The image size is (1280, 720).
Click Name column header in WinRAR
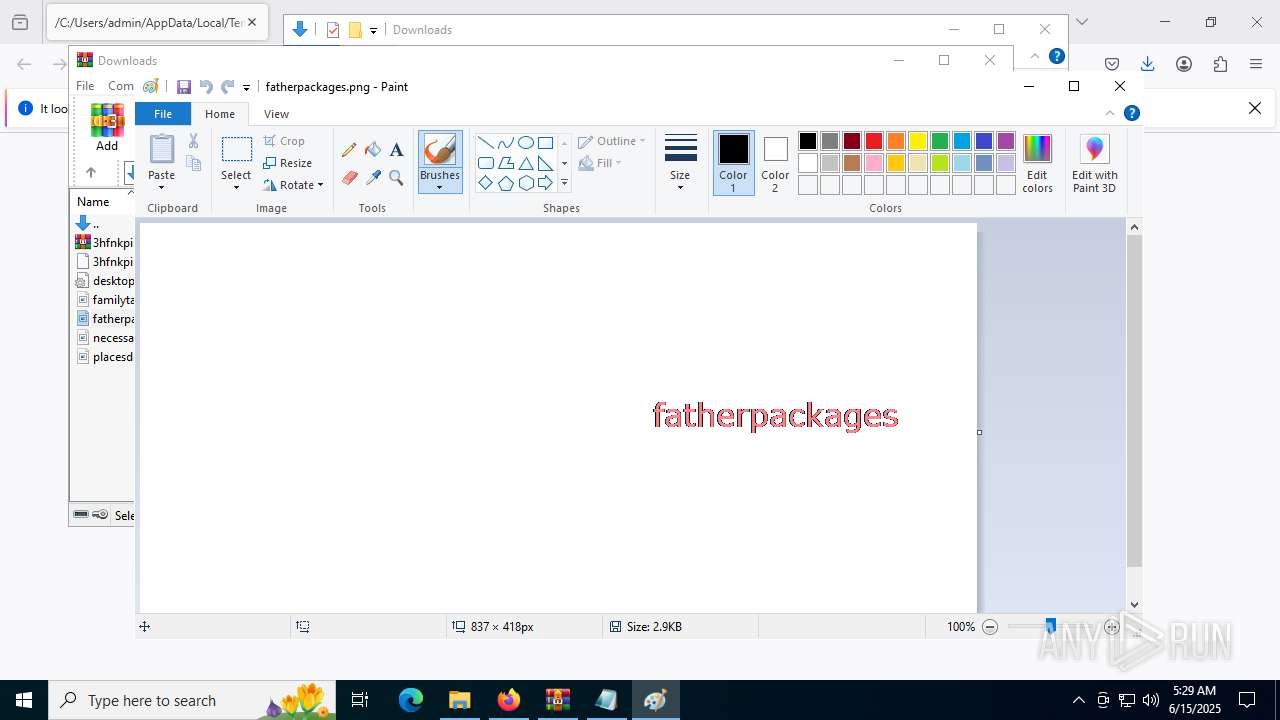point(103,201)
